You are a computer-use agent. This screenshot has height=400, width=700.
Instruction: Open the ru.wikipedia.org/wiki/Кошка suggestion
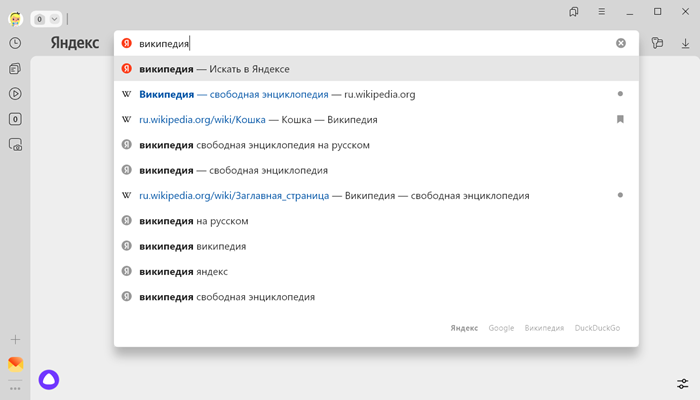tap(376, 120)
